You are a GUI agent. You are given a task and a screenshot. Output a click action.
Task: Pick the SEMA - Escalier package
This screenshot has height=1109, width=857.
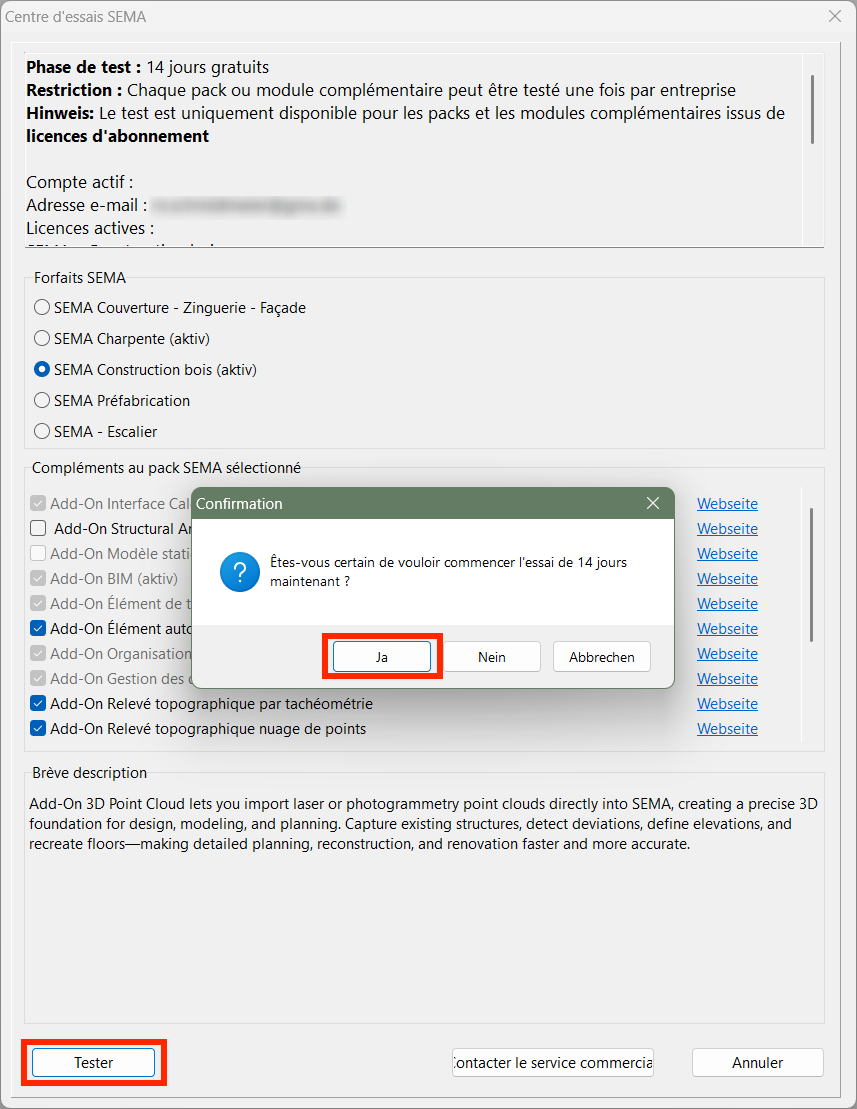click(42, 432)
